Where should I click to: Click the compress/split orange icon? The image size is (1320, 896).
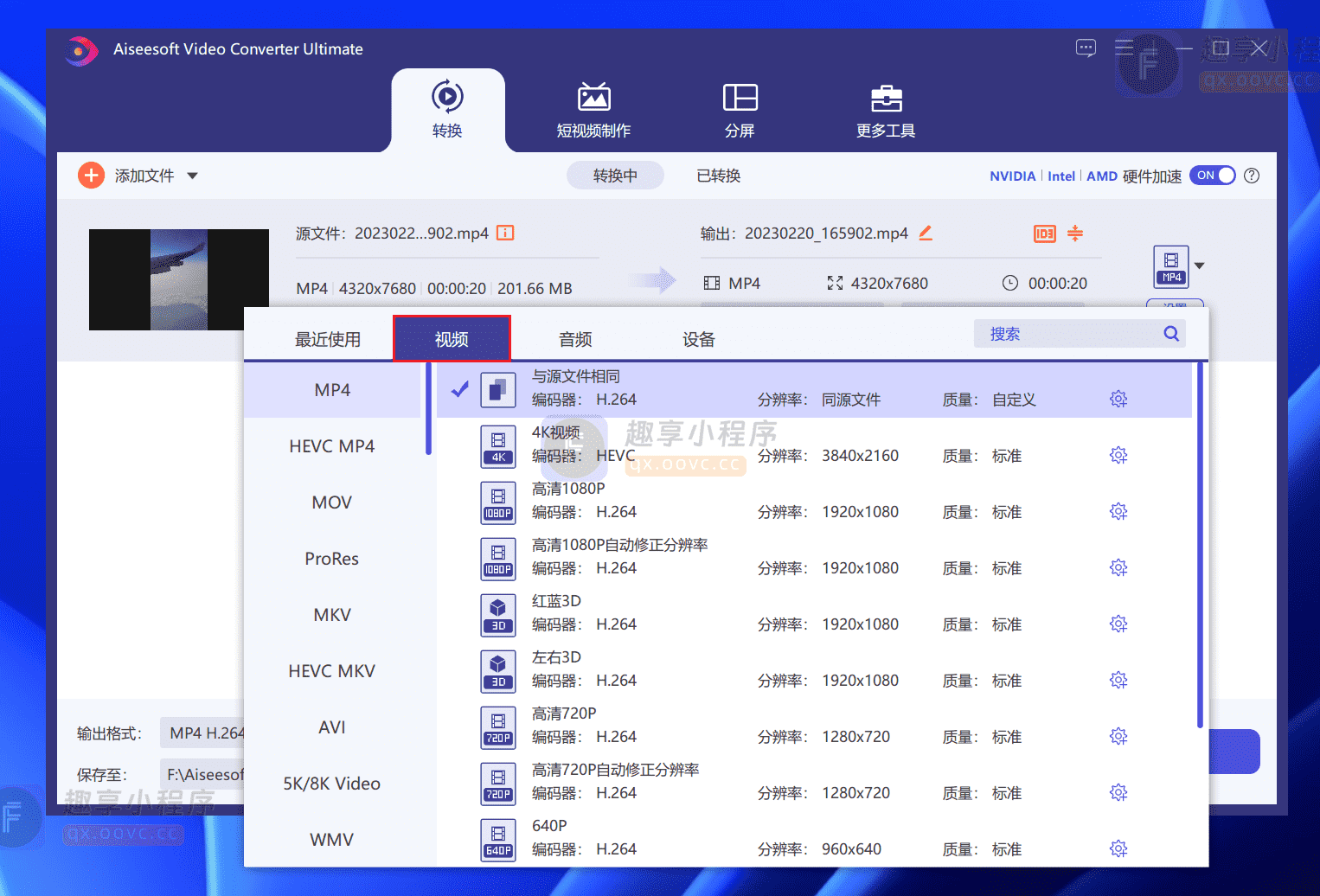point(1075,234)
